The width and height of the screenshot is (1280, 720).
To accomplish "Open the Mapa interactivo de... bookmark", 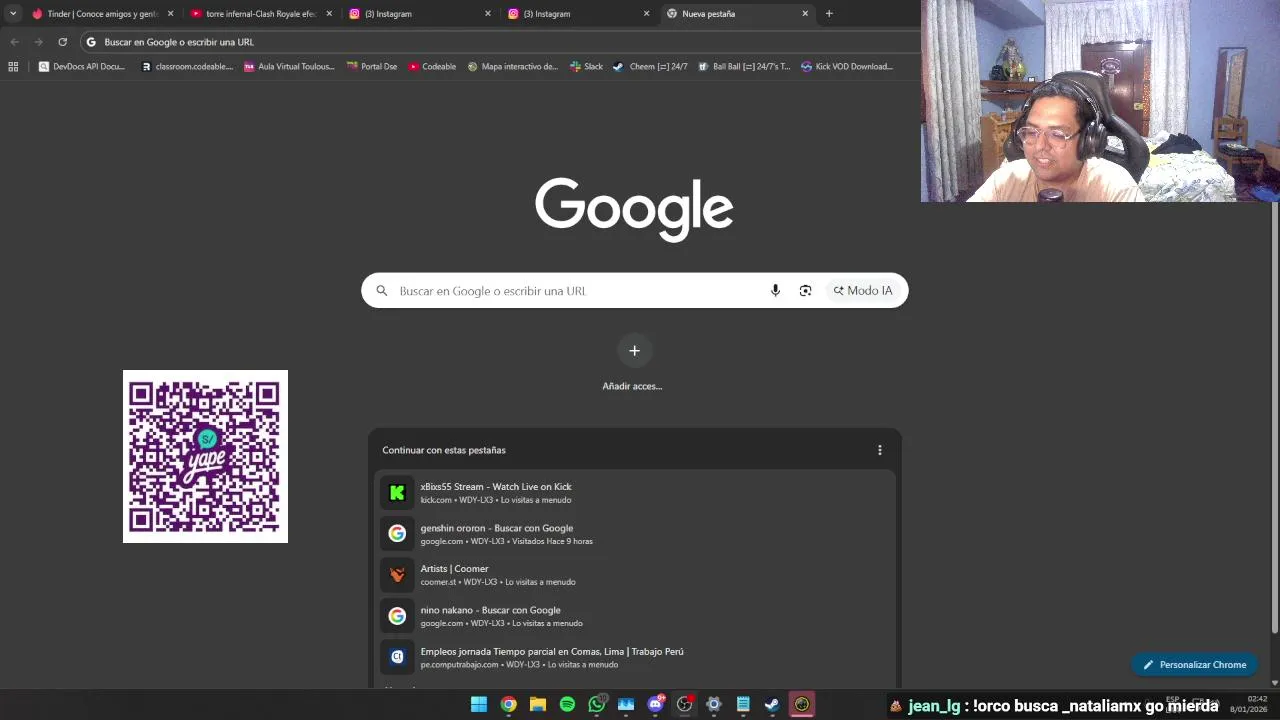I will [513, 67].
